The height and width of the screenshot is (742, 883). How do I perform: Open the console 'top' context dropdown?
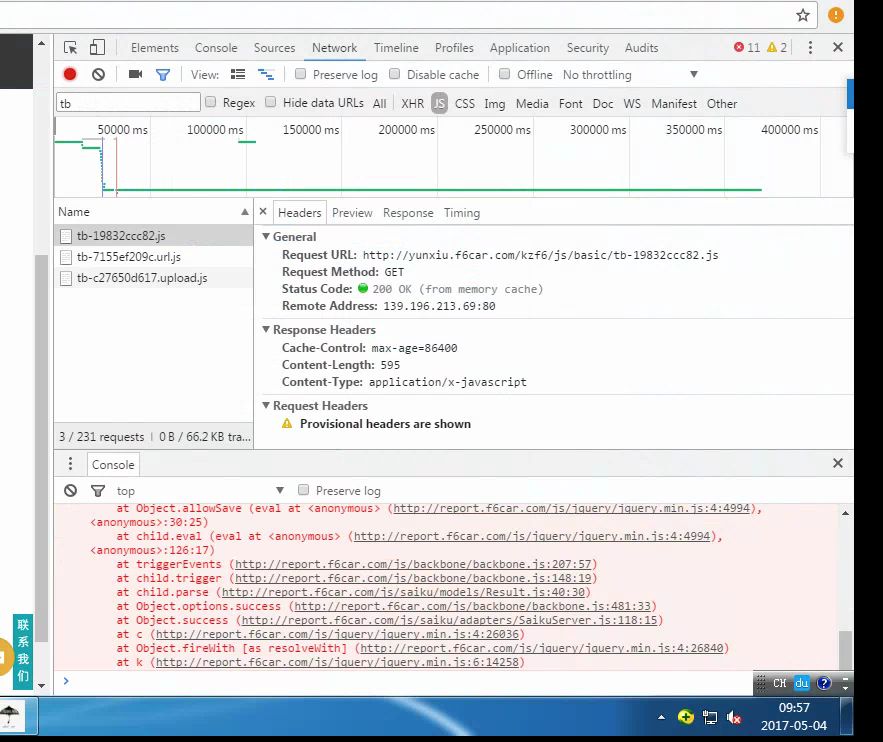click(200, 490)
